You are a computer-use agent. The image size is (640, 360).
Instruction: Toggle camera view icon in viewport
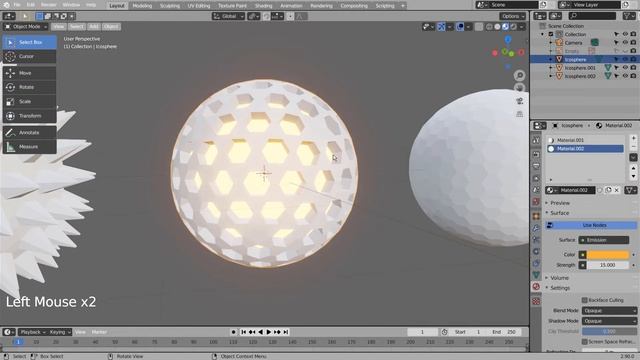(520, 101)
